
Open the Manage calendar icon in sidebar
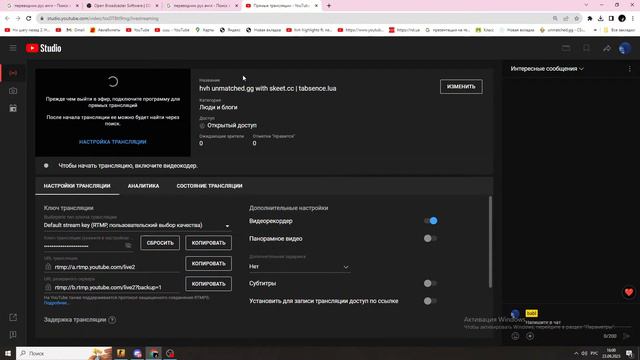coord(13,108)
